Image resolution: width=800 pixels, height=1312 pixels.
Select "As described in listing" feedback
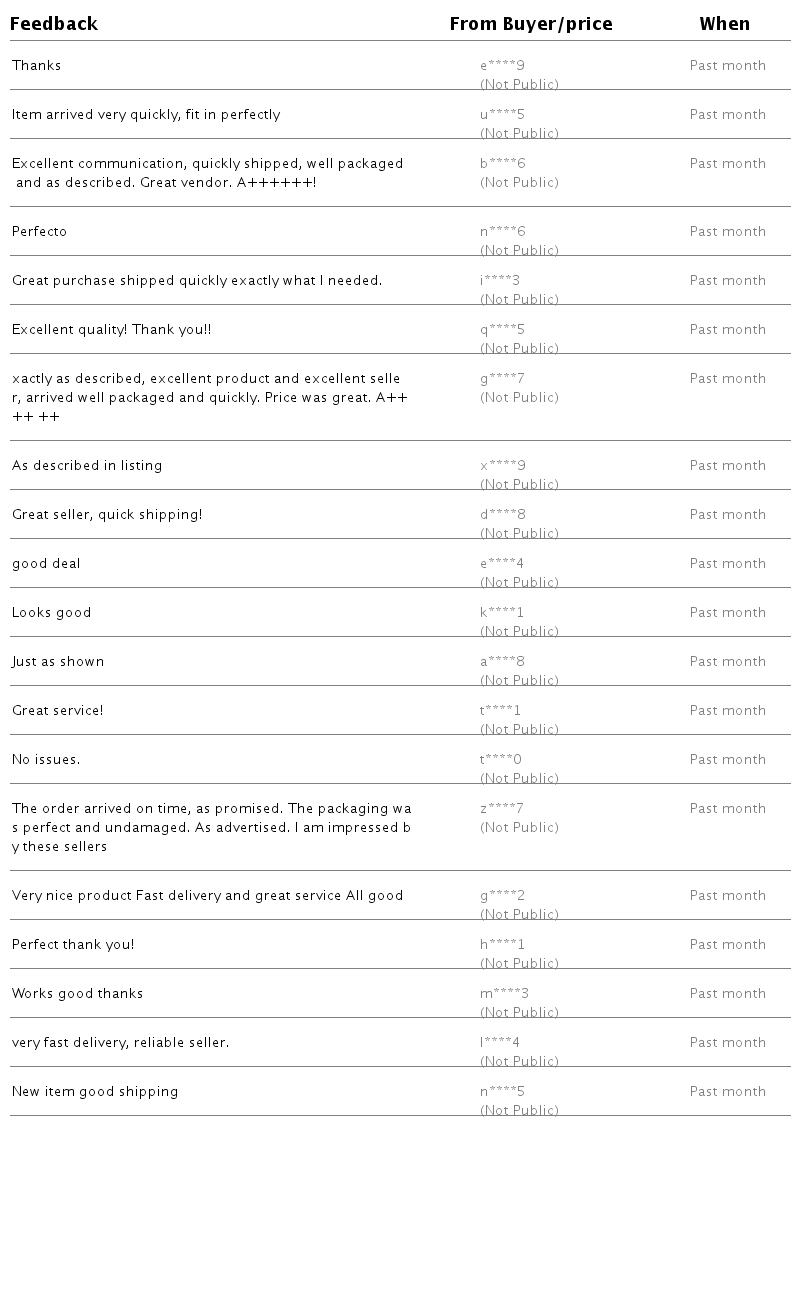click(x=87, y=466)
